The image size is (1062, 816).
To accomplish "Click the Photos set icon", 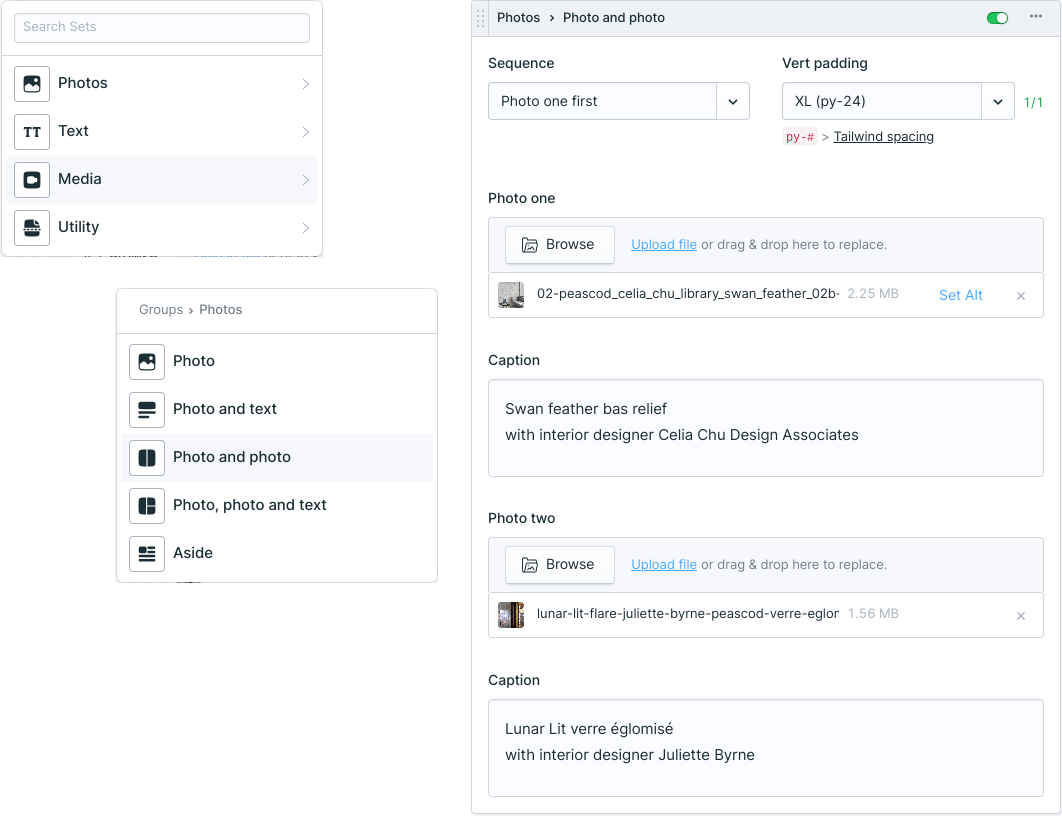I will pyautogui.click(x=32, y=84).
